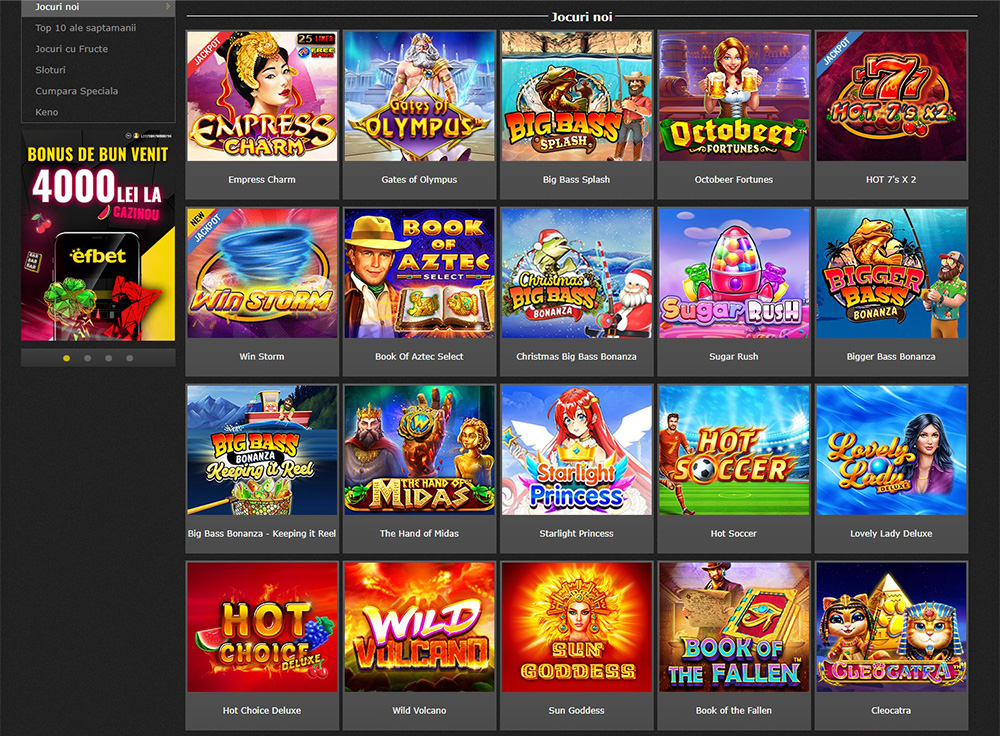Image resolution: width=1000 pixels, height=736 pixels.
Task: Select the Octobeer Fortunes game thumbnail
Action: click(734, 96)
